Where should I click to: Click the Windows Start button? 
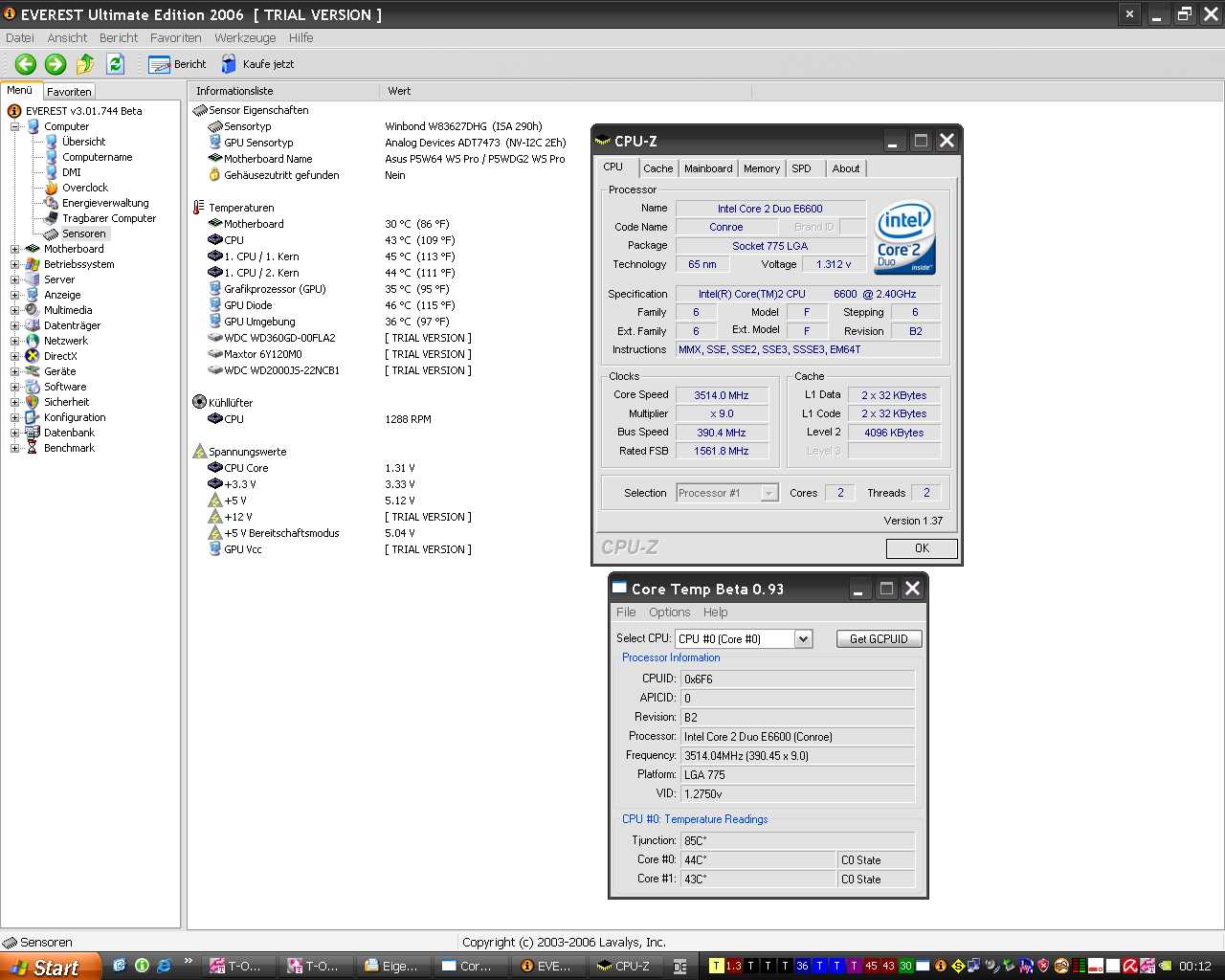[50, 967]
